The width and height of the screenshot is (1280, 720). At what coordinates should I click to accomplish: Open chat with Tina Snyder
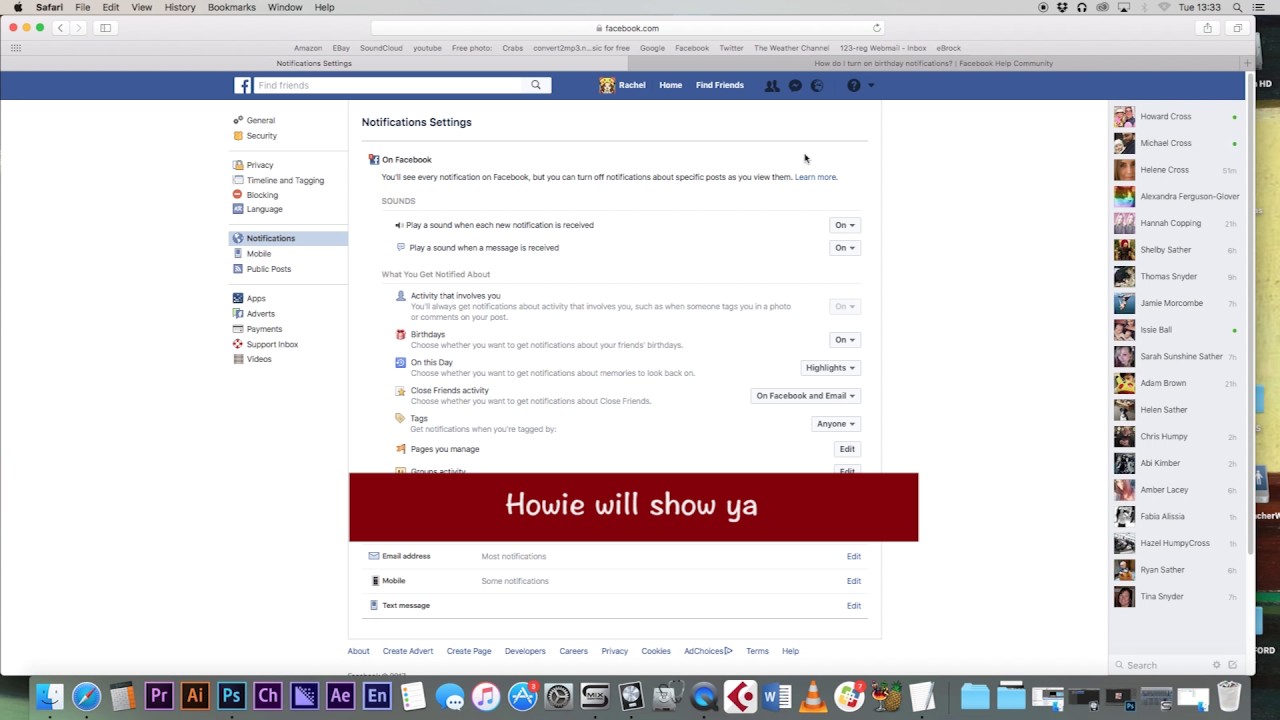(x=1176, y=596)
